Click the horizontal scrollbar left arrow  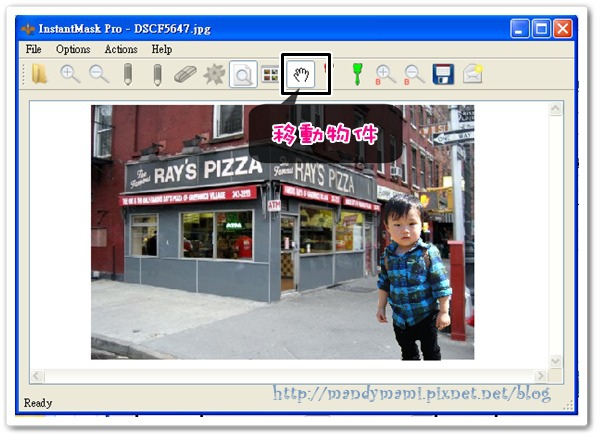coord(37,376)
